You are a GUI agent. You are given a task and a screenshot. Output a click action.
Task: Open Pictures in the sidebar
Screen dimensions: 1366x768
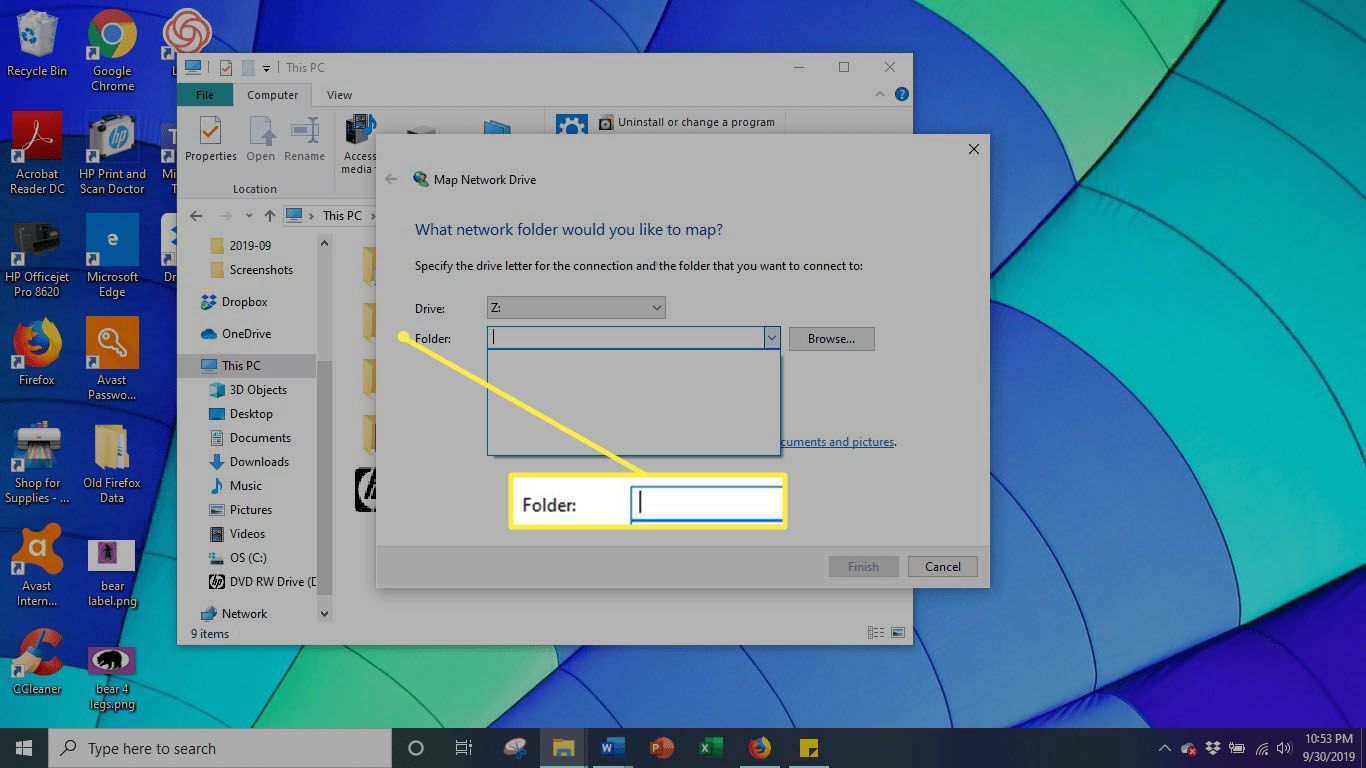pyautogui.click(x=241, y=509)
